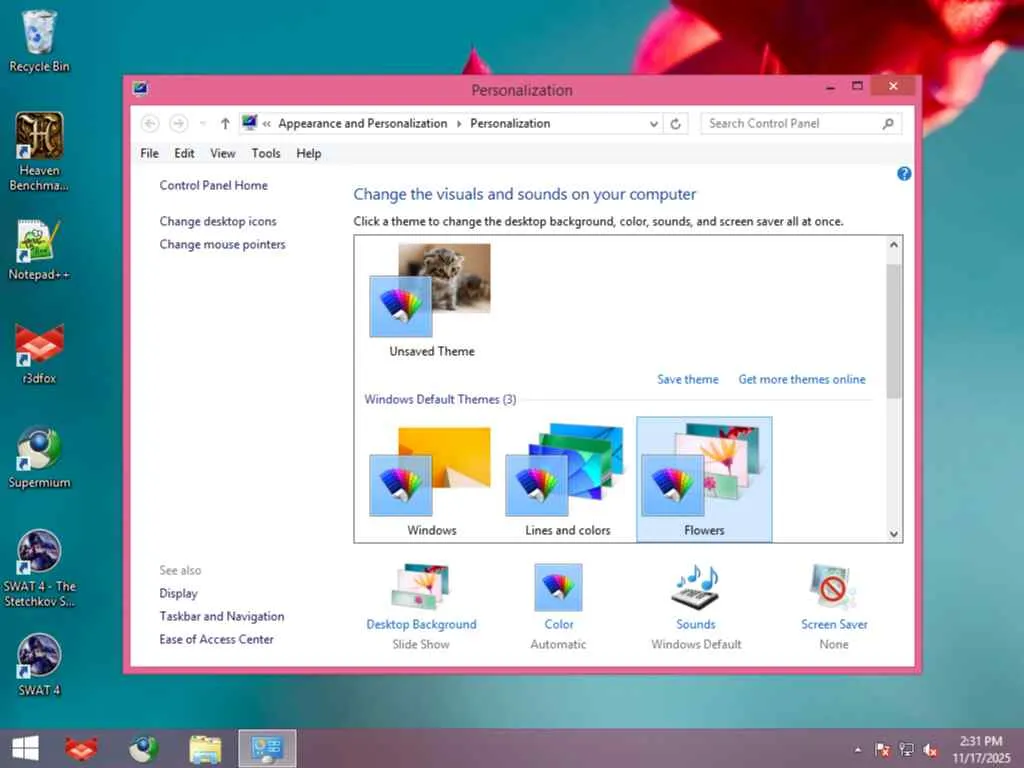Click the Save theme link
Viewport: 1024px width, 768px height.
688,379
